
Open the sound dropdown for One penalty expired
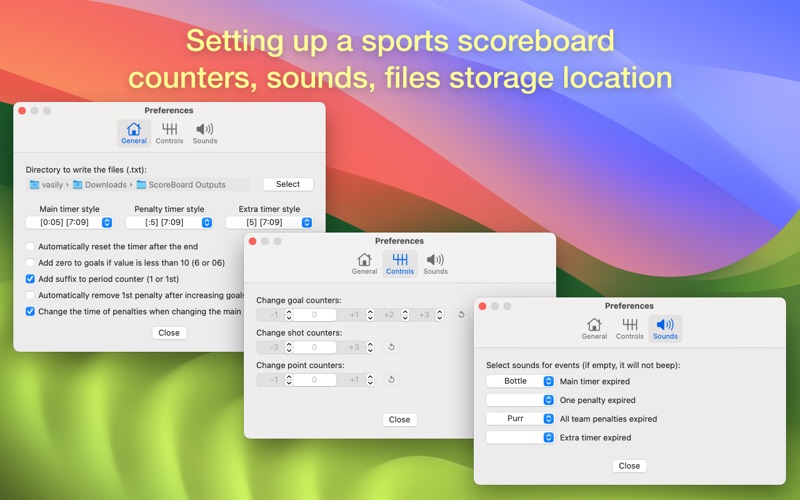coord(520,400)
